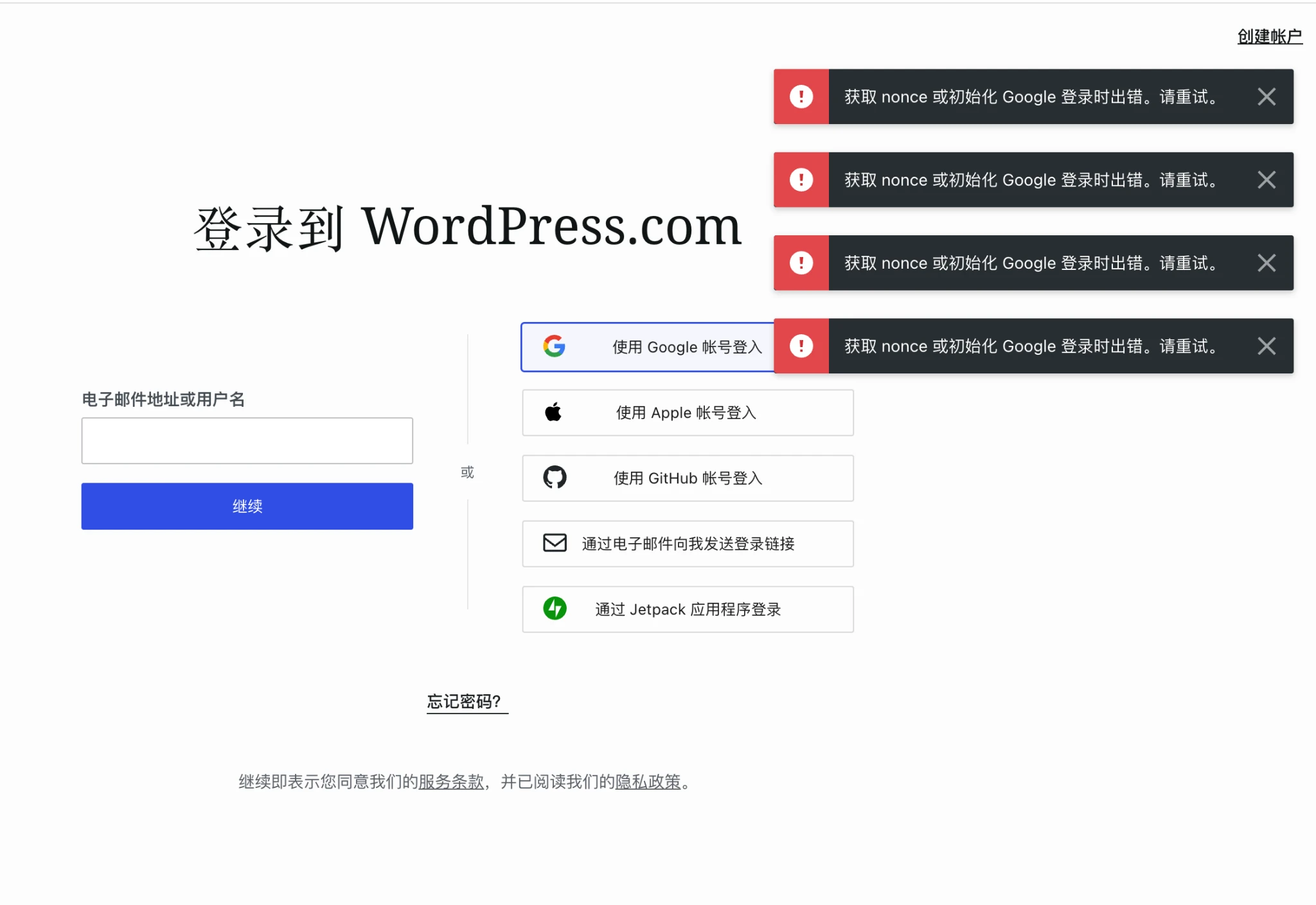This screenshot has height=905, width=1316.
Task: Dismiss the second Google error notice
Action: pyautogui.click(x=1266, y=180)
